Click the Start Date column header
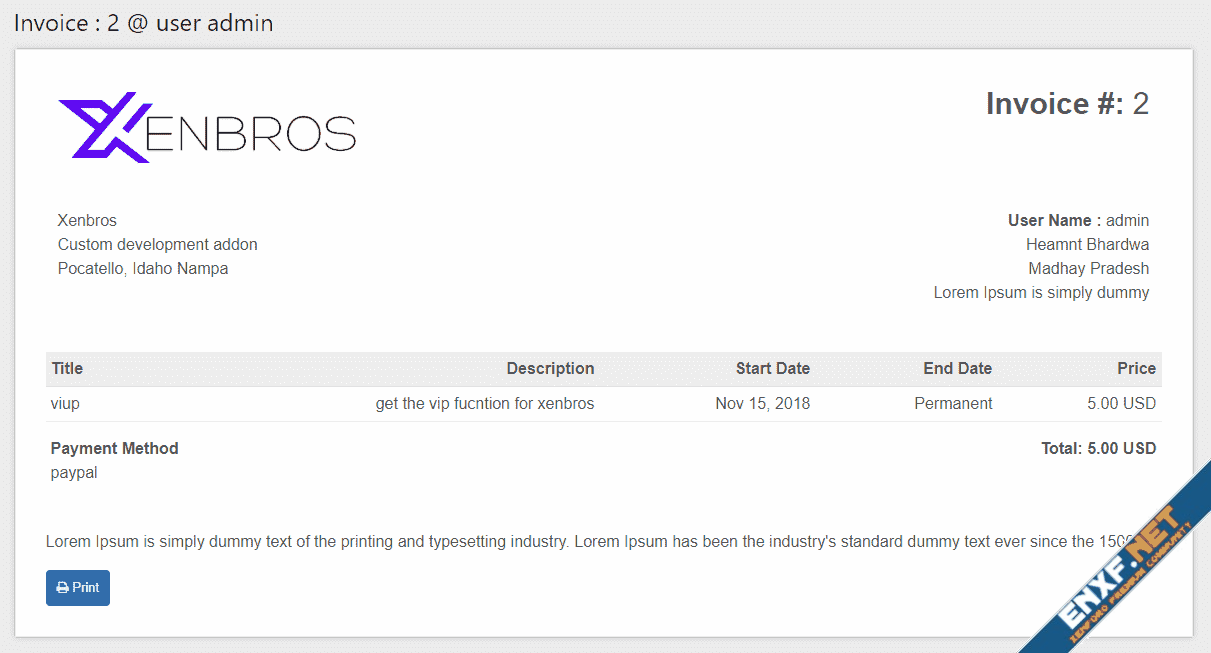The height and width of the screenshot is (653, 1211). pos(772,369)
